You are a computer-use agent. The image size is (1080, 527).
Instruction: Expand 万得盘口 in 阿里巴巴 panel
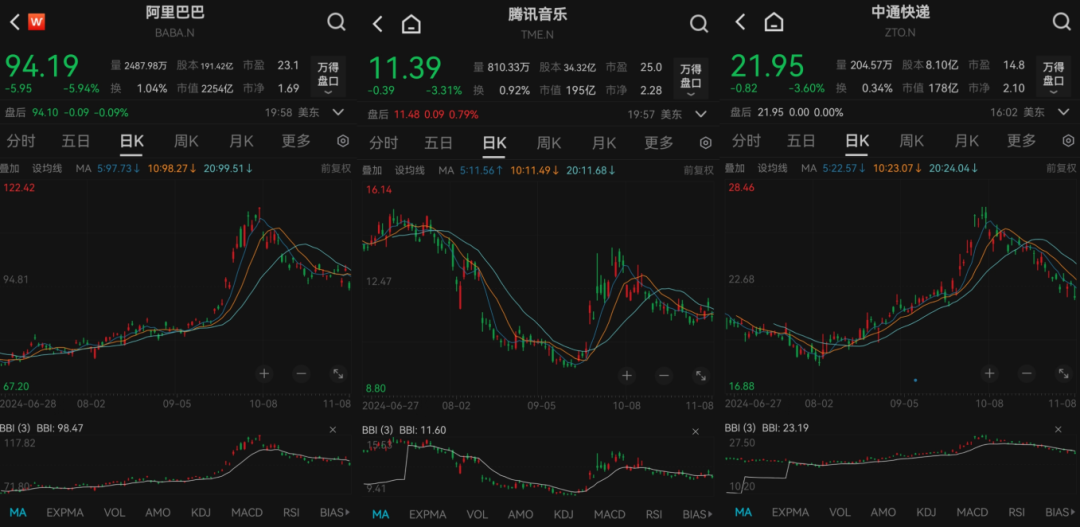[328, 76]
